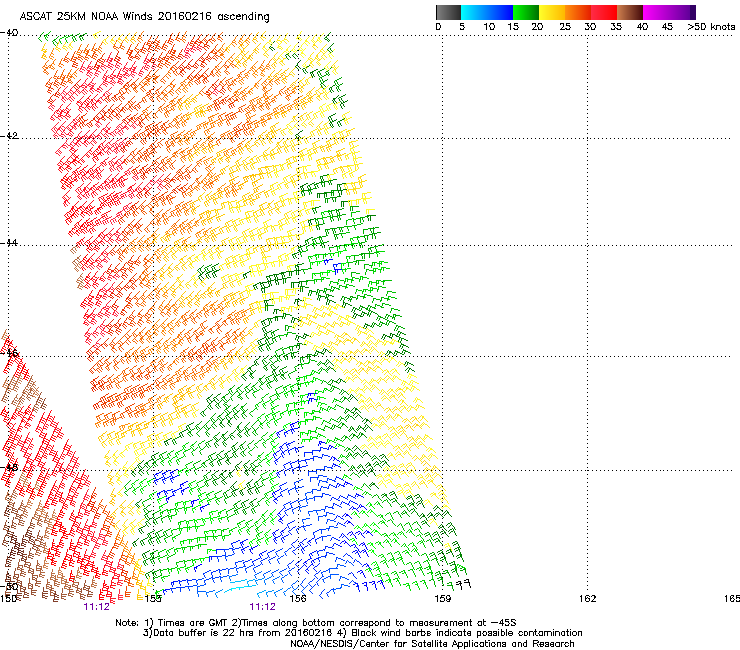The height and width of the screenshot is (650, 740).
Task: Click the yellow 20-25 knots legend segment
Action: pos(552,12)
